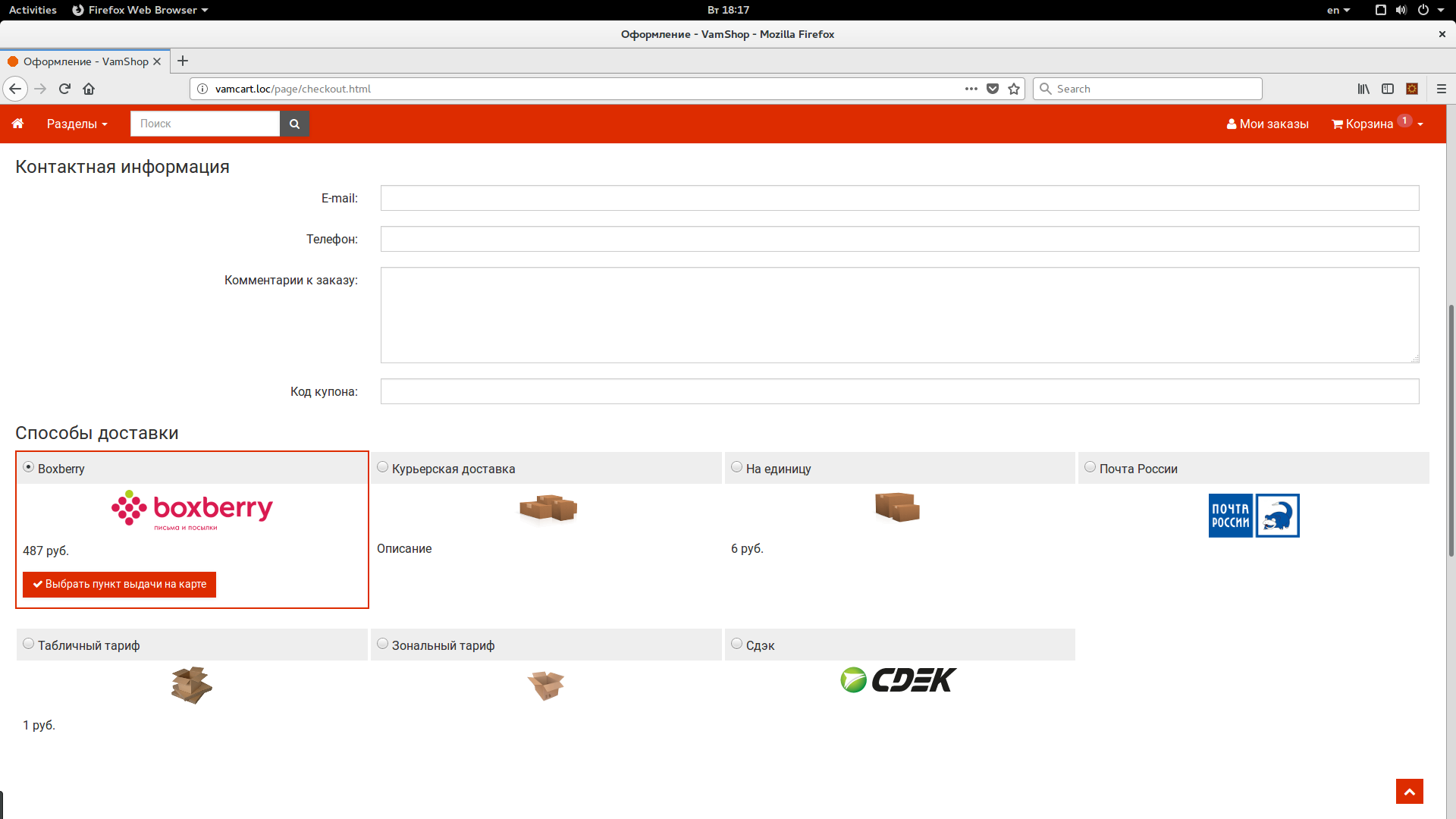Image resolution: width=1456 pixels, height=819 pixels.
Task: Click the Телефон input field
Action: point(899,239)
